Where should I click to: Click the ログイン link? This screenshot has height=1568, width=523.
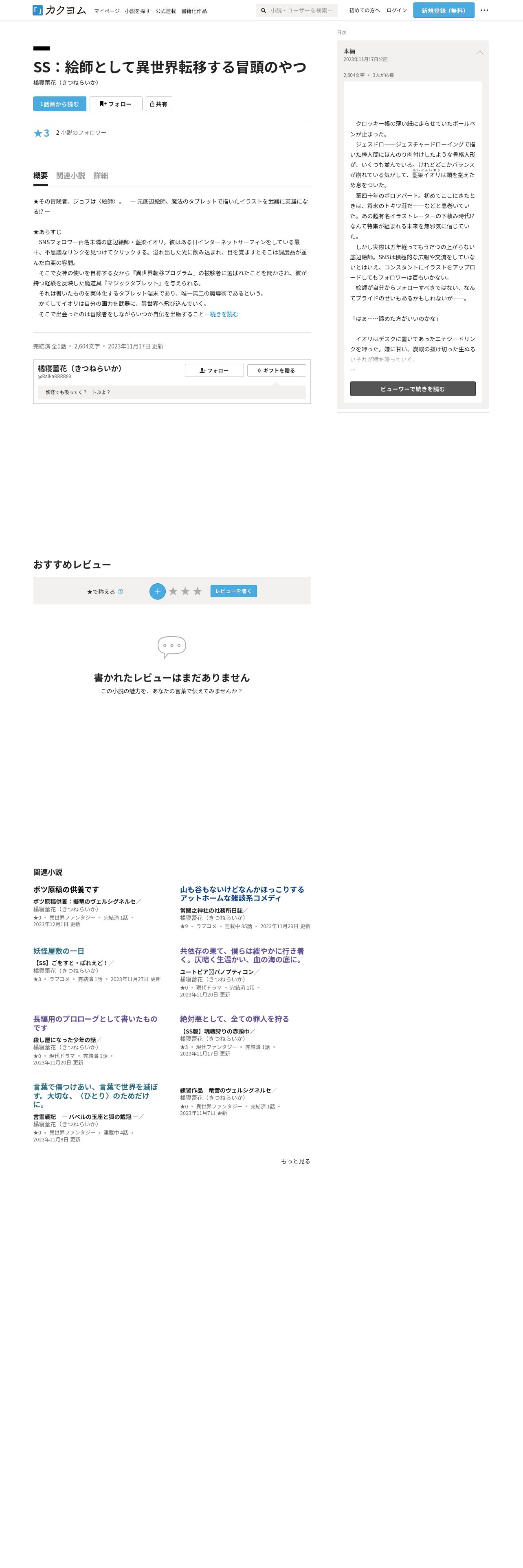click(396, 10)
